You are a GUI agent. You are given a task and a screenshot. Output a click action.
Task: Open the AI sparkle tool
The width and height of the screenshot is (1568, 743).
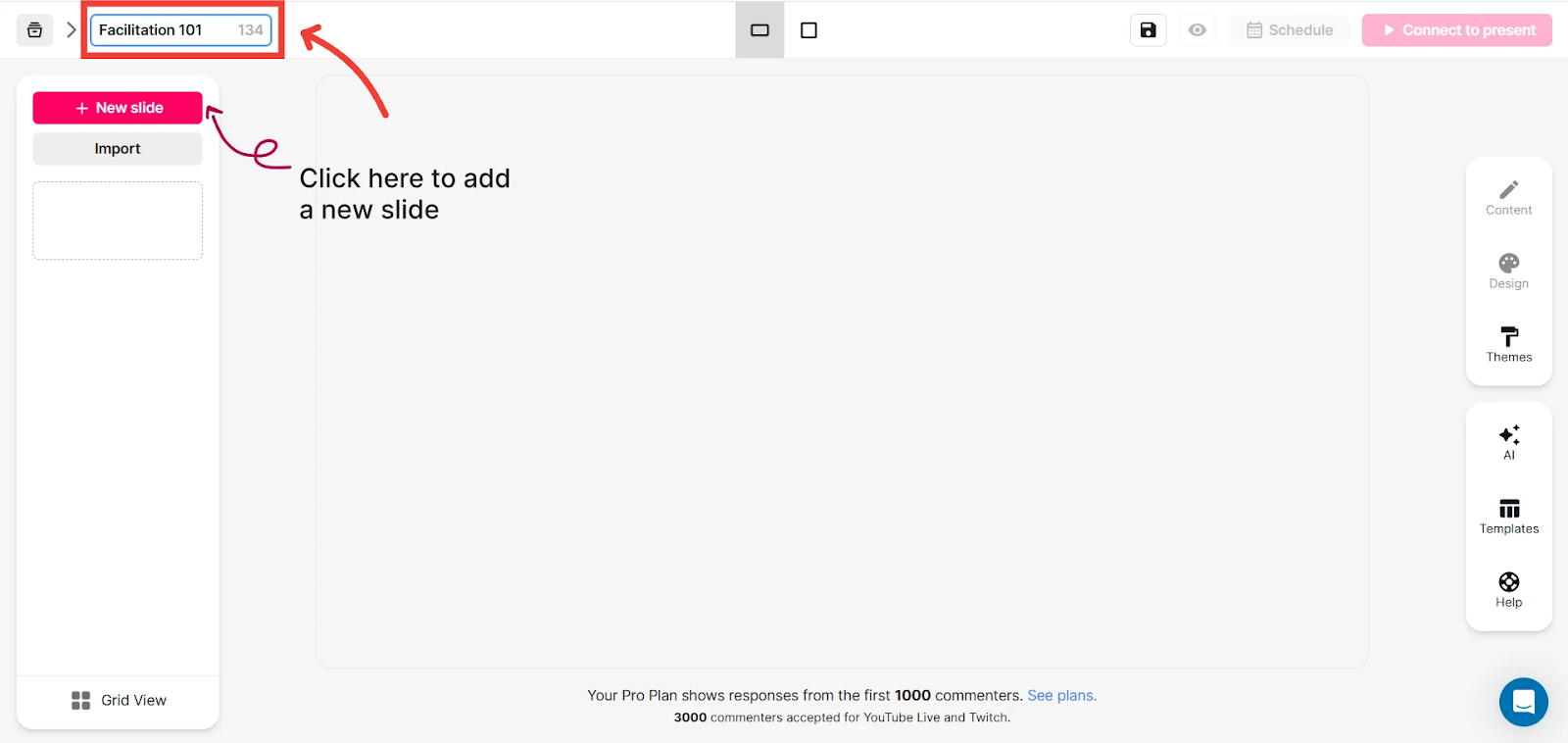(1508, 442)
